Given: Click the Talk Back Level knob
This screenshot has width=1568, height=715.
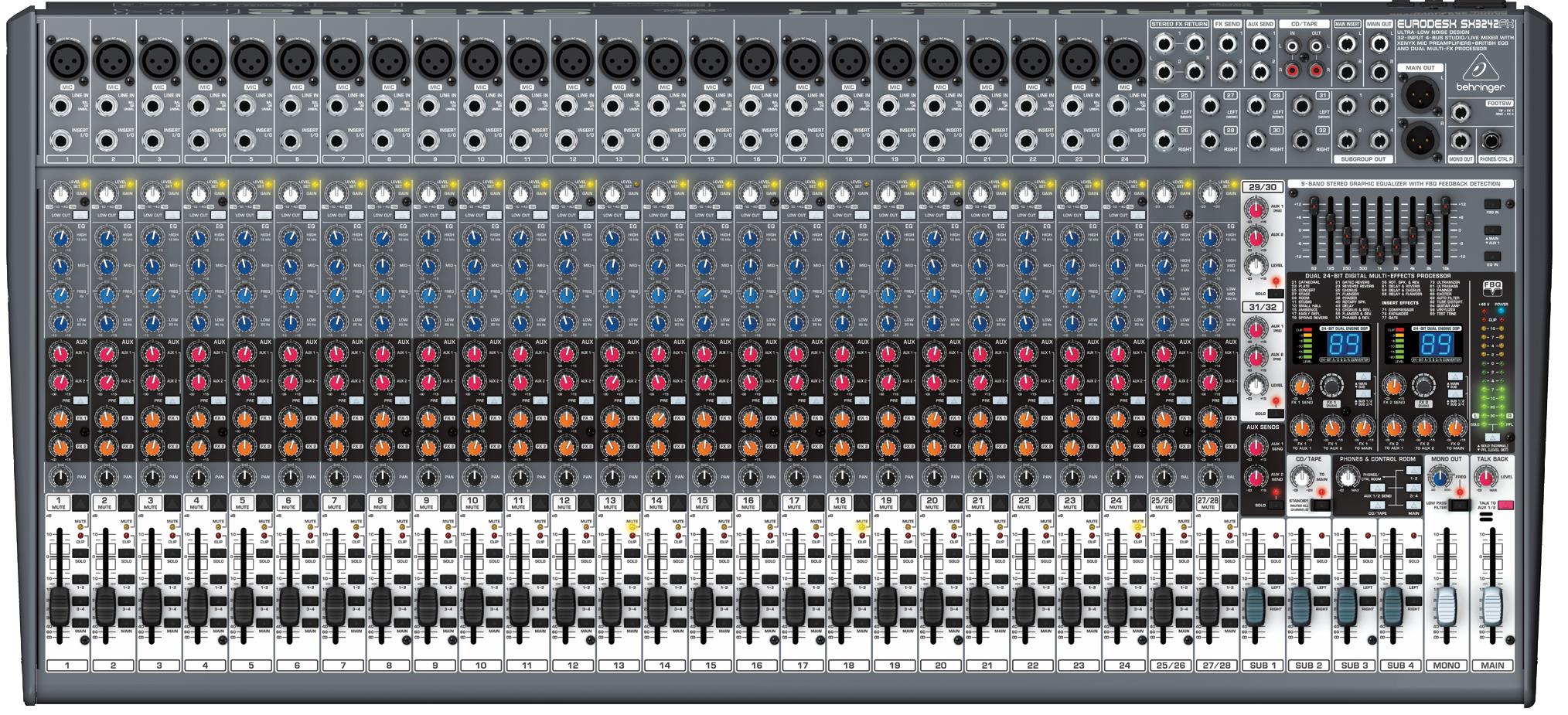Looking at the screenshot, I should pos(1486,478).
